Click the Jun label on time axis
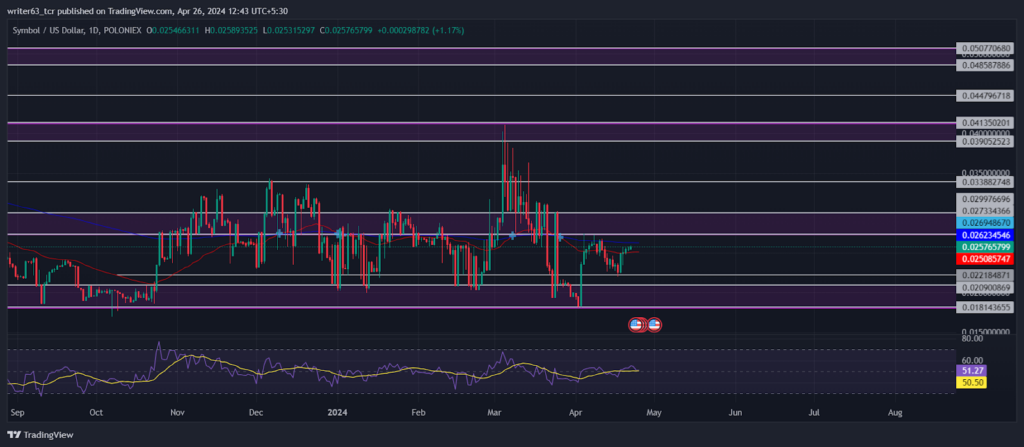The height and width of the screenshot is (447, 1024). coord(735,413)
